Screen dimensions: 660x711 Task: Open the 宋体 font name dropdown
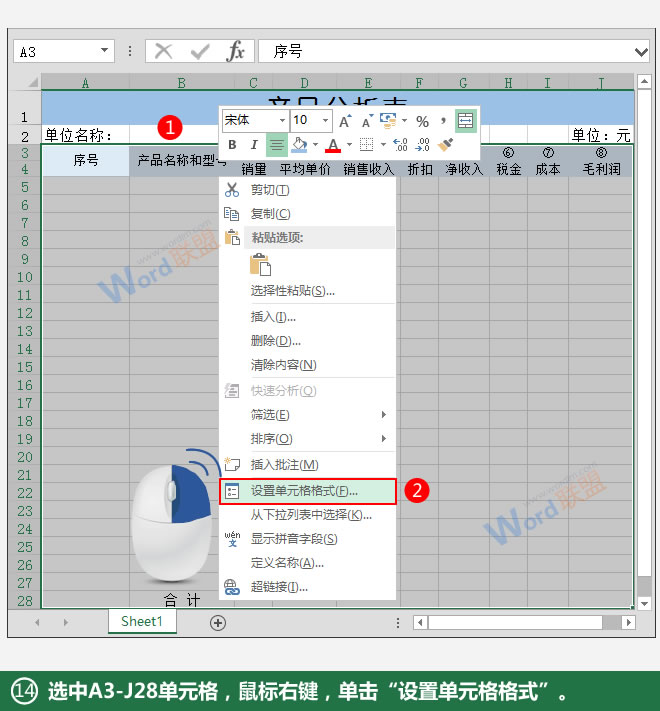pos(282,120)
